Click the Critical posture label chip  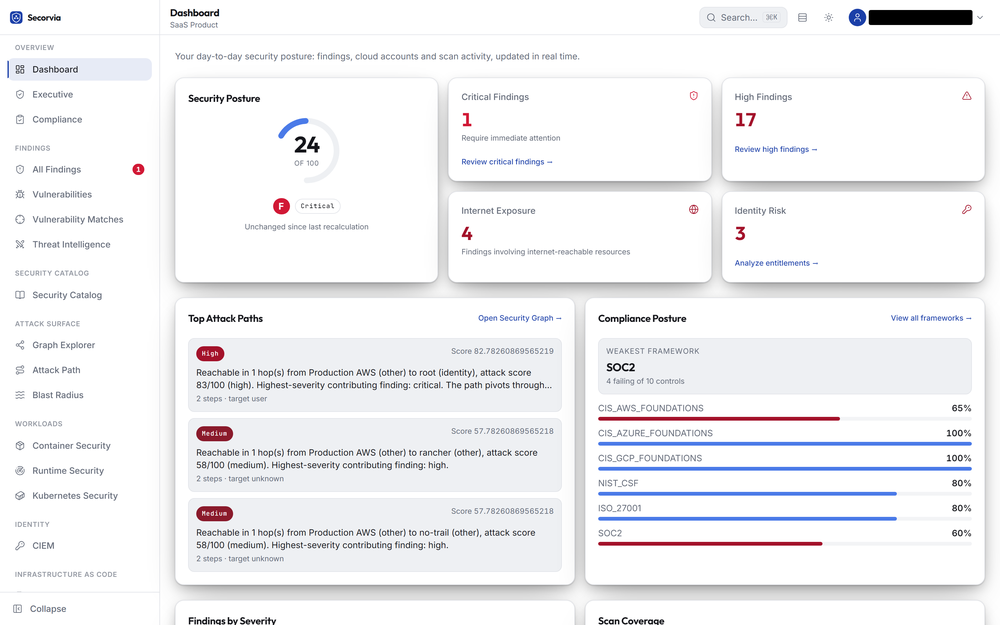(x=318, y=206)
